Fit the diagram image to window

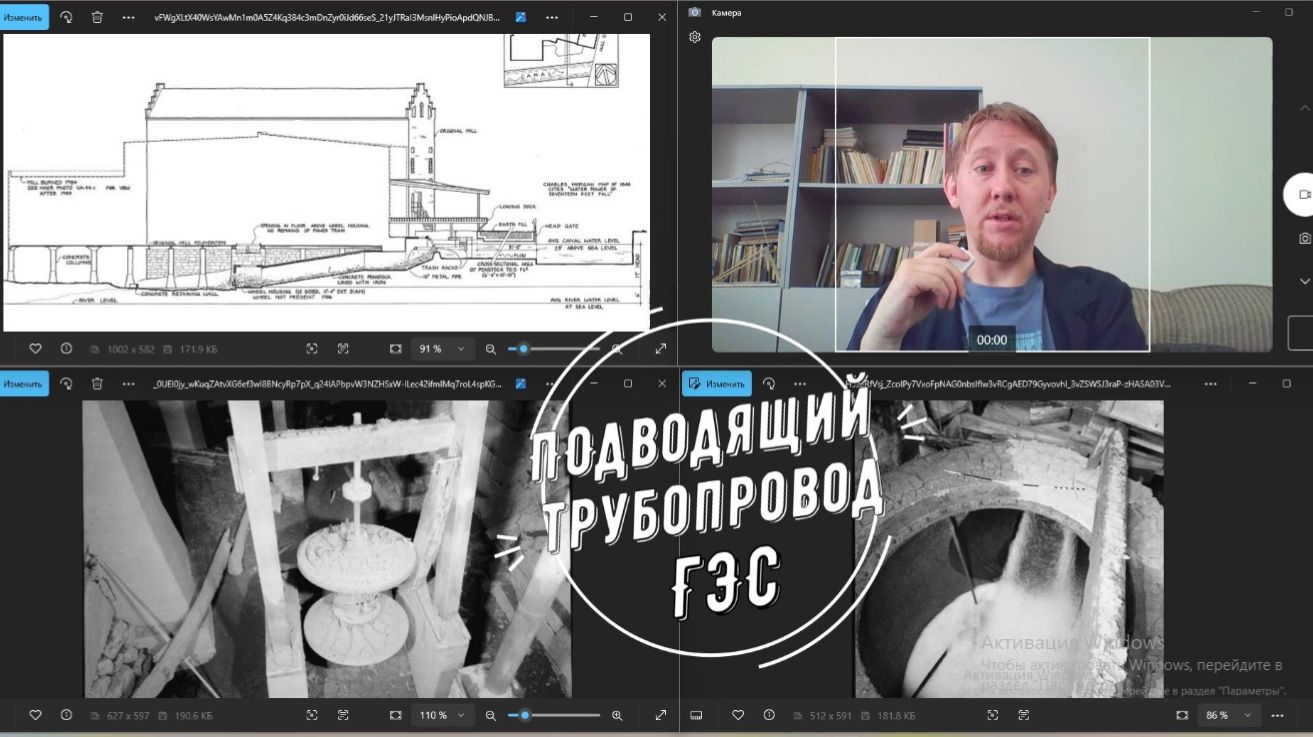pos(396,349)
